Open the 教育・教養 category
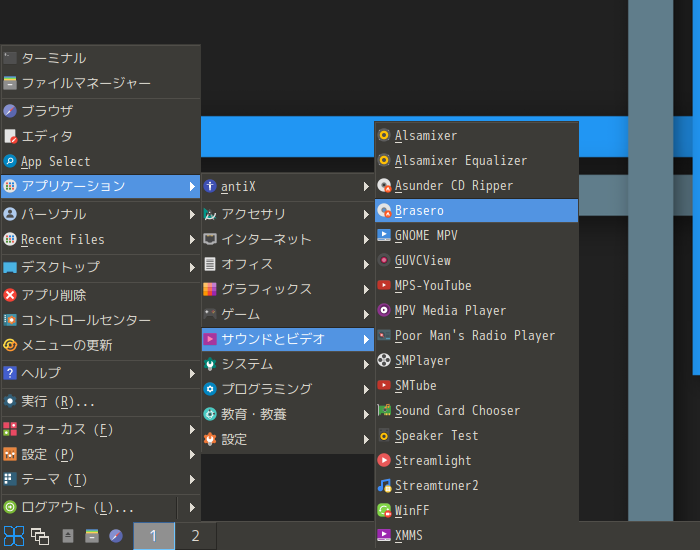The image size is (700, 550). pyautogui.click(x=288, y=414)
